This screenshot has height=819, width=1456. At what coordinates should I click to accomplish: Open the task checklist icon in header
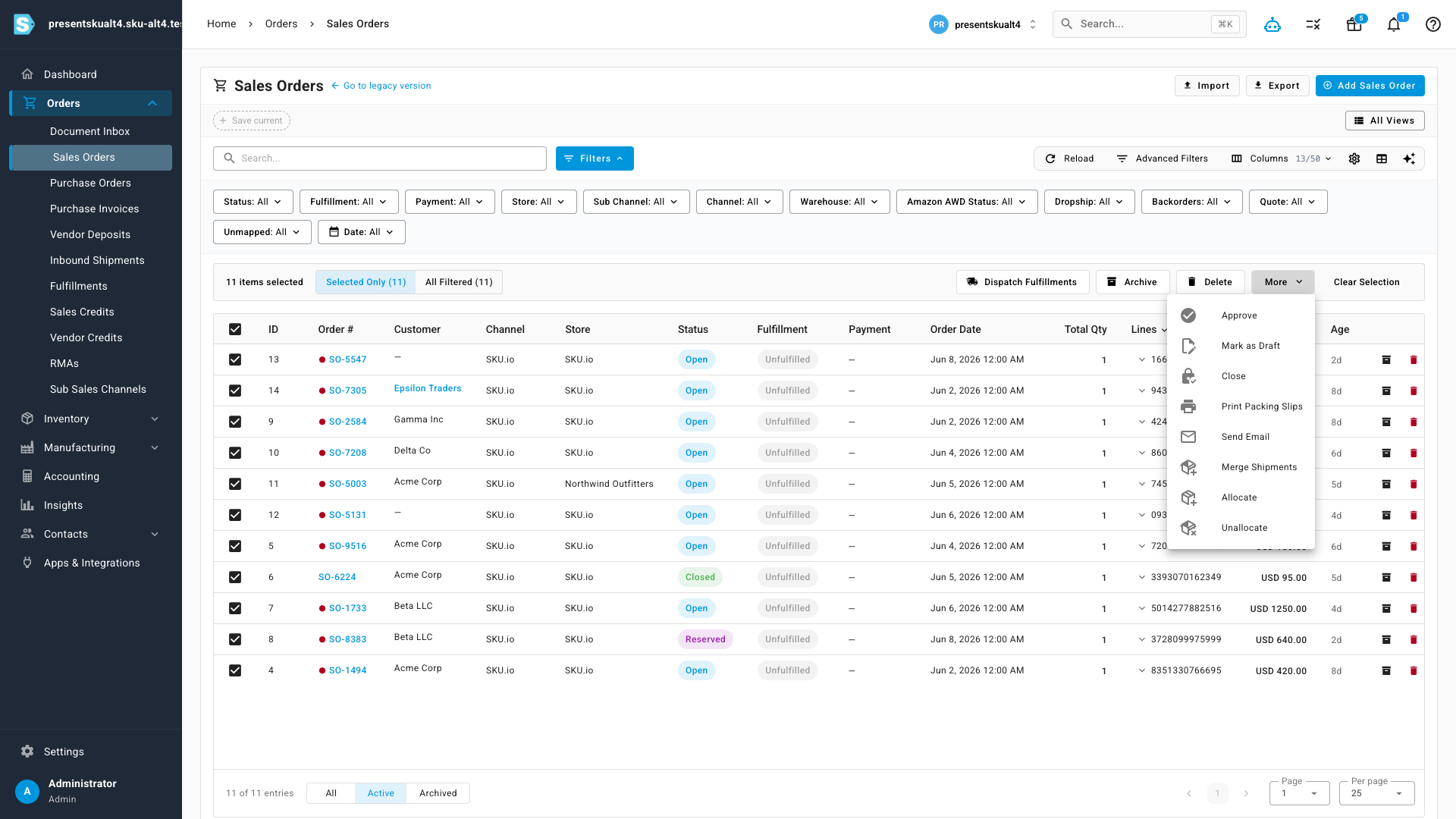pyautogui.click(x=1313, y=24)
